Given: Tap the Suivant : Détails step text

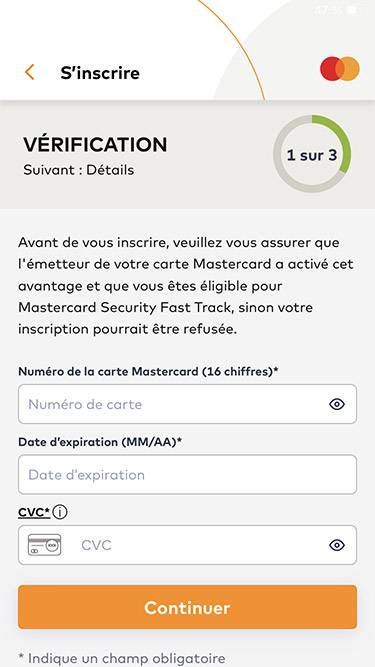Looking at the screenshot, I should pos(79,170).
